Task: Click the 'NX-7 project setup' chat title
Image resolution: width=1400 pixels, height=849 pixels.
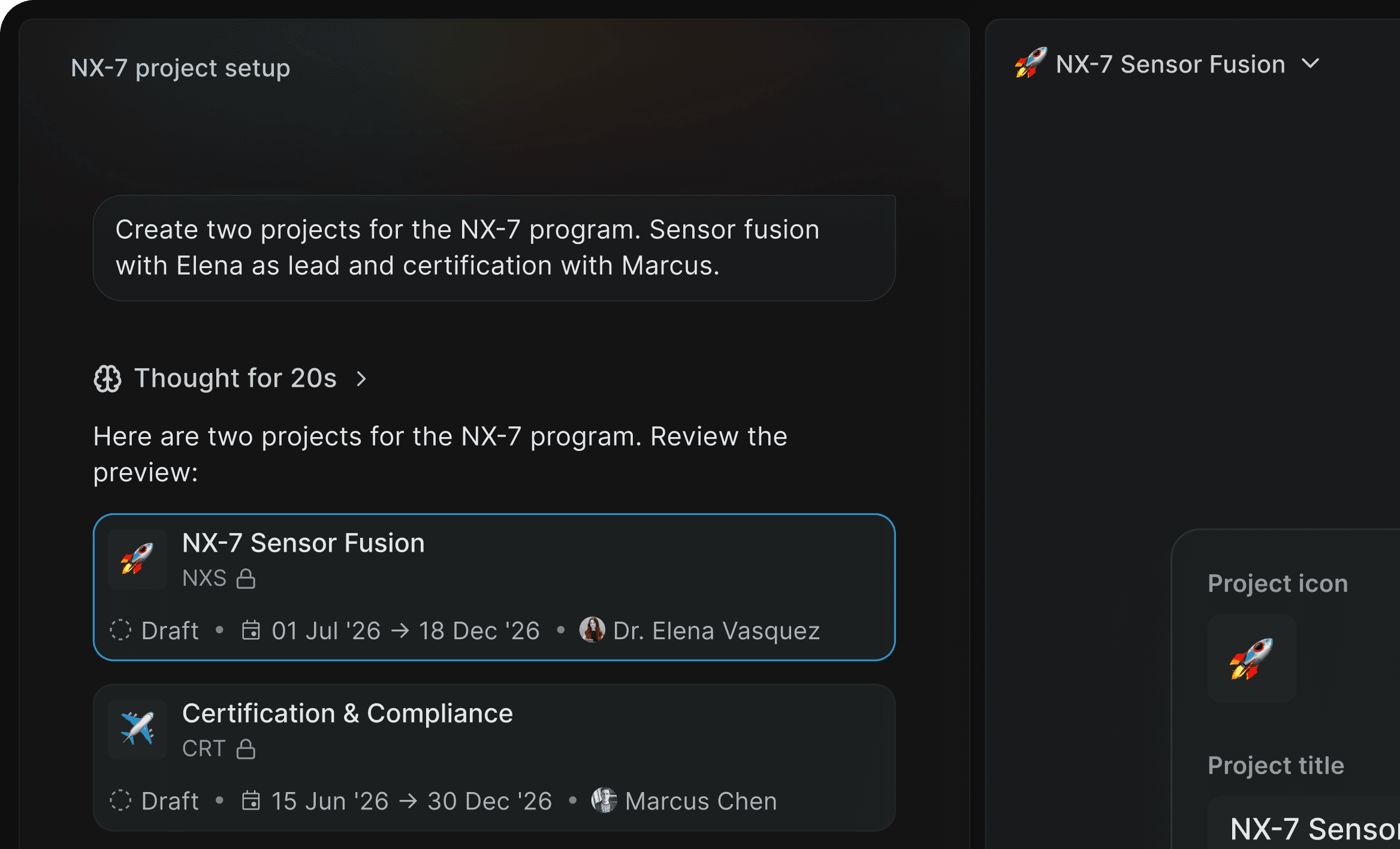Action: pos(180,68)
